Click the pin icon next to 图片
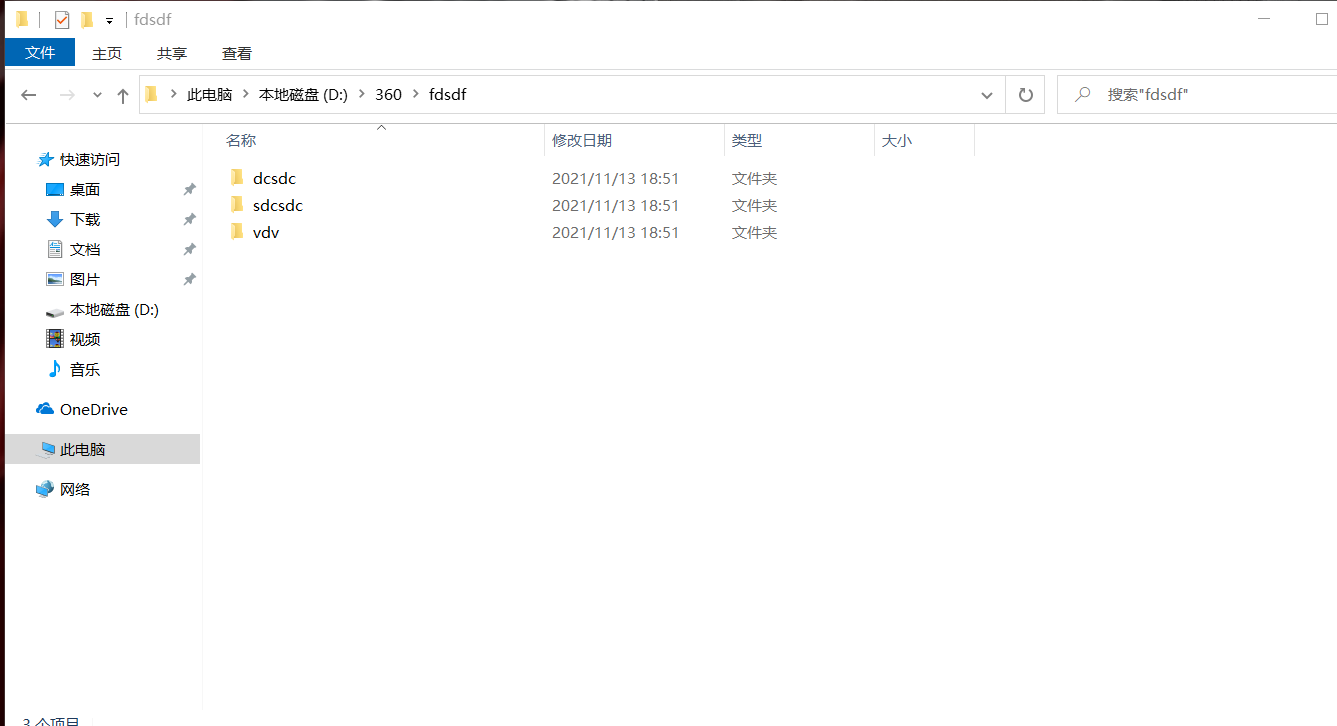 click(x=189, y=279)
